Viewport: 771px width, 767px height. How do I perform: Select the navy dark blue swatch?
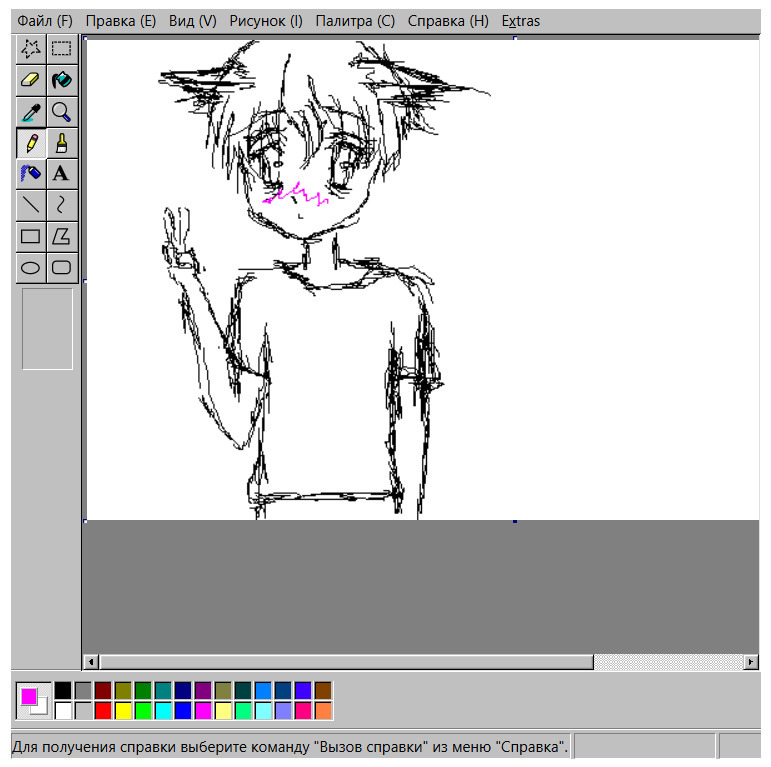[183, 690]
